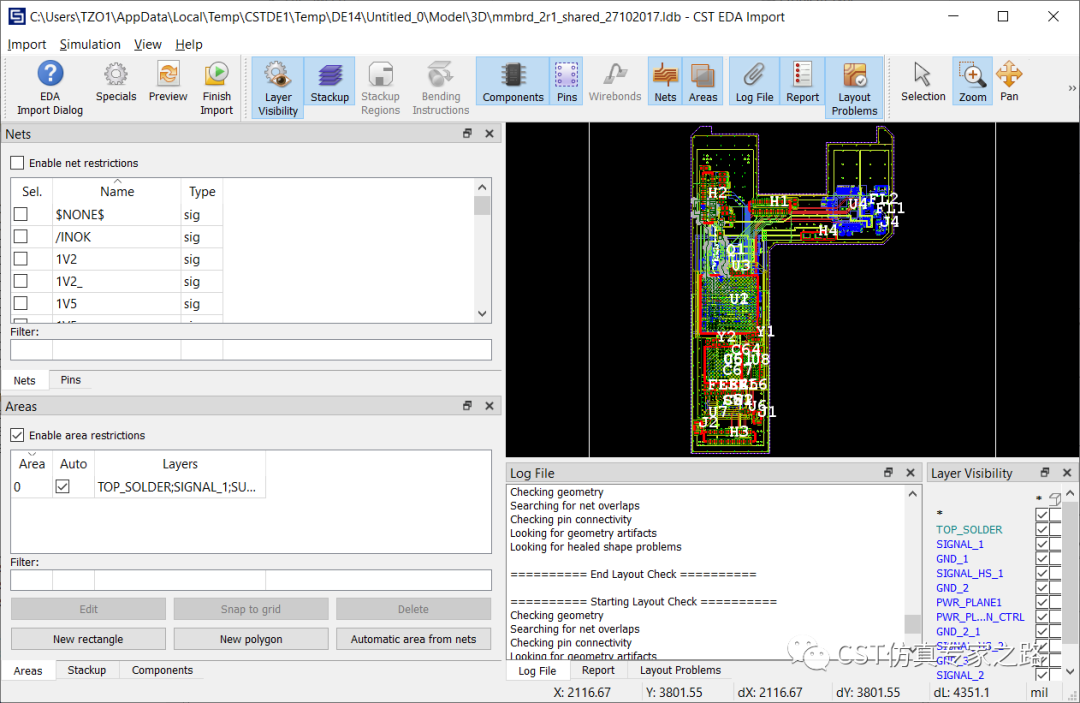This screenshot has height=703, width=1080.
Task: Open the Import menu
Action: [26, 44]
